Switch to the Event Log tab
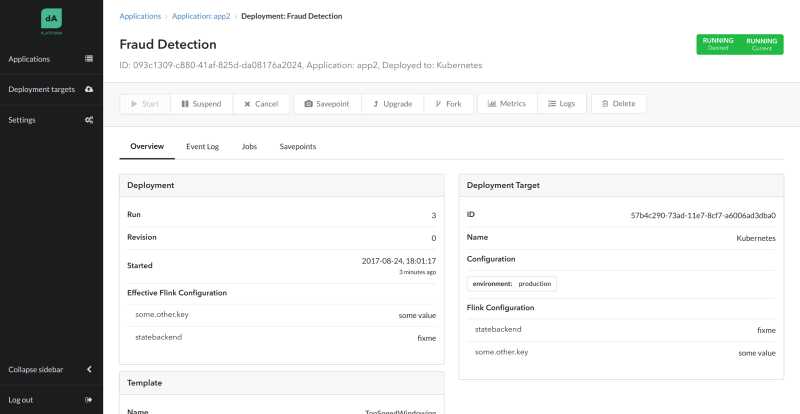800x414 pixels. pyautogui.click(x=202, y=146)
